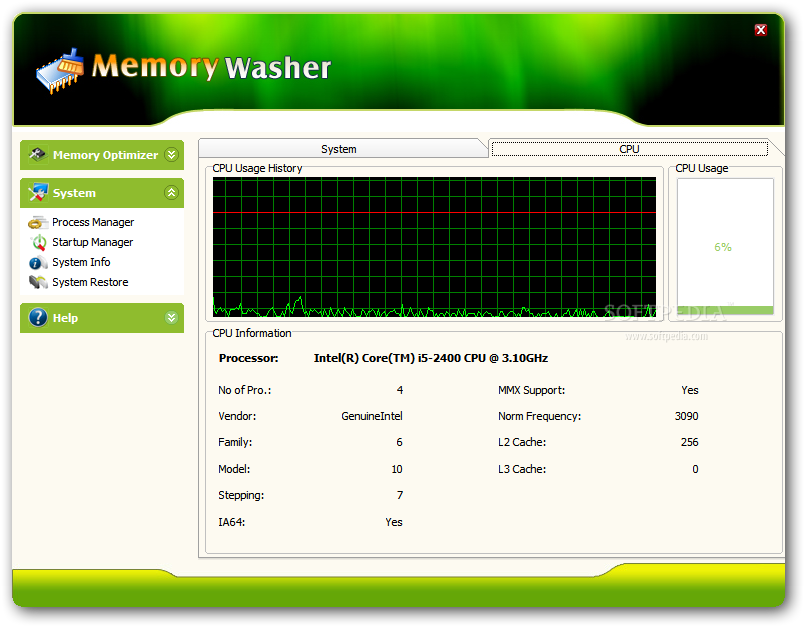The image size is (805, 627).
Task: Click the Process Manager icon
Action: click(37, 222)
